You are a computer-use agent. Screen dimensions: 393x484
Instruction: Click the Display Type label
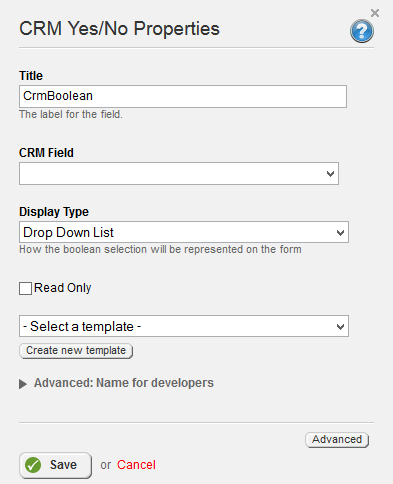pos(54,212)
